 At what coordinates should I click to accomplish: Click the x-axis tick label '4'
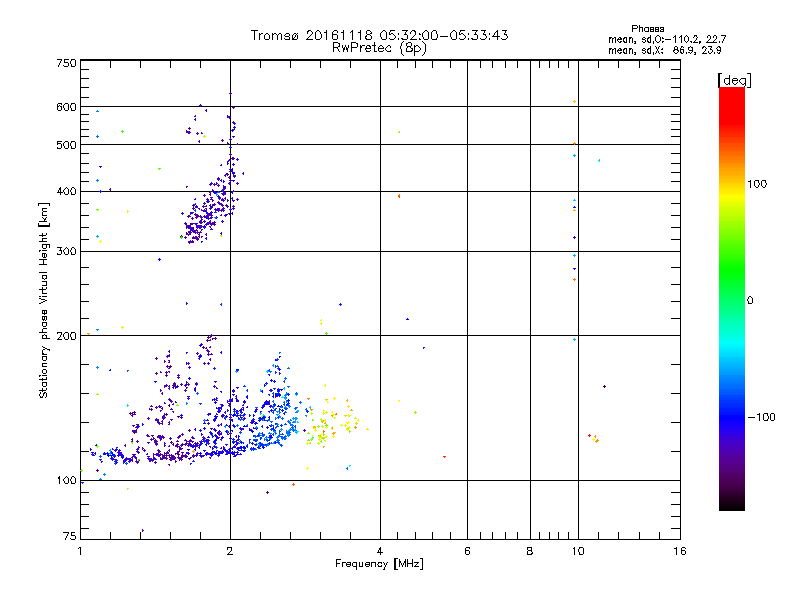(x=380, y=551)
